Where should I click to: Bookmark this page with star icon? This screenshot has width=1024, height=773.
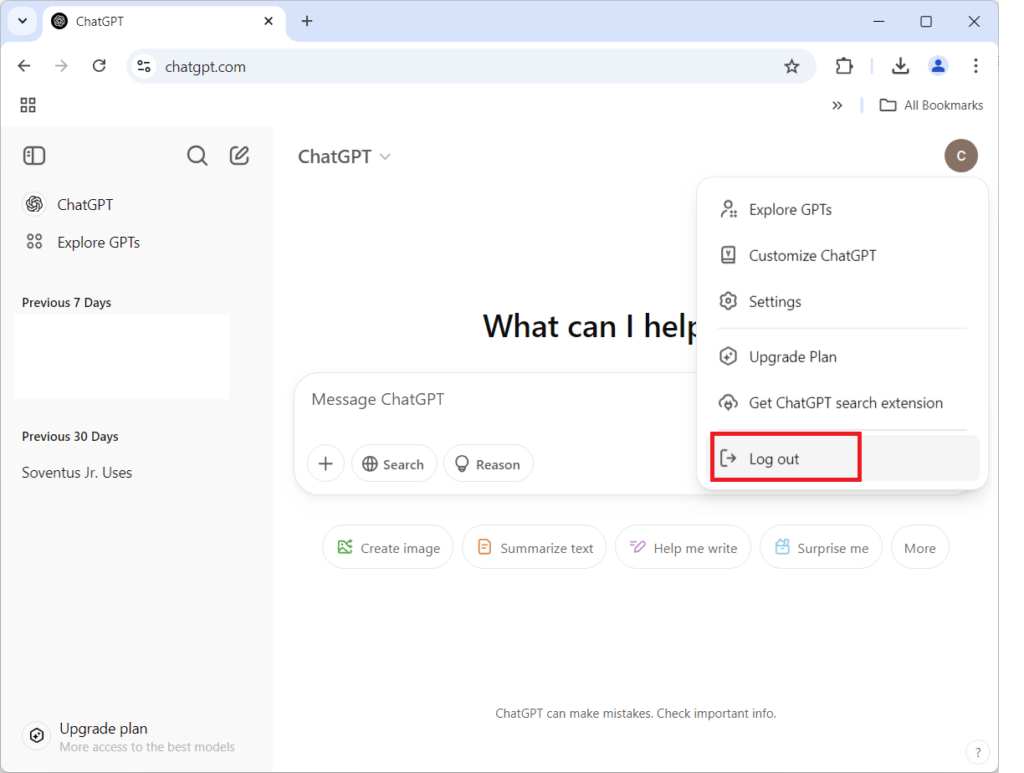point(792,66)
